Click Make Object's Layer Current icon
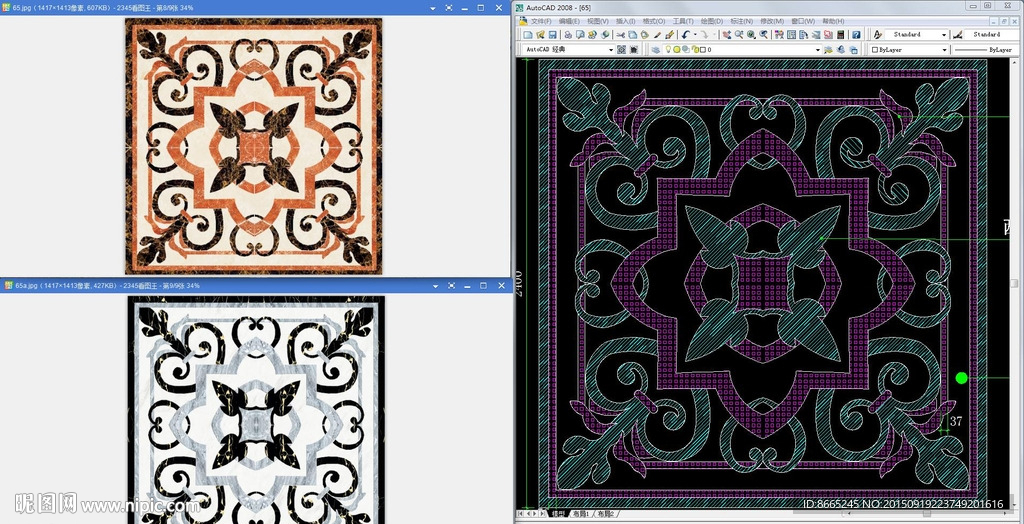The height and width of the screenshot is (524, 1024). point(828,50)
